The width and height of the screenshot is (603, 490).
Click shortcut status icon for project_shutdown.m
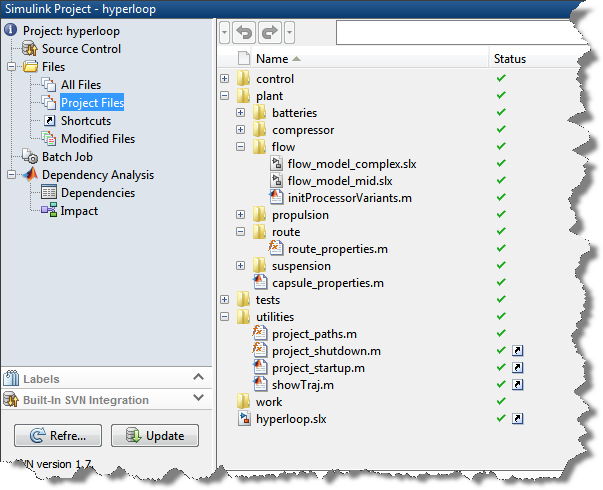tap(518, 351)
